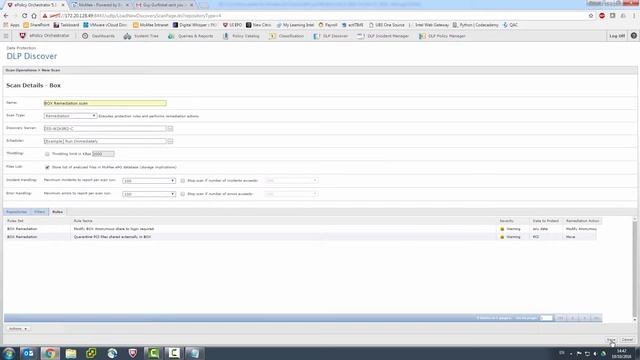Open the UBS One Source bookmark

click(x=386, y=25)
